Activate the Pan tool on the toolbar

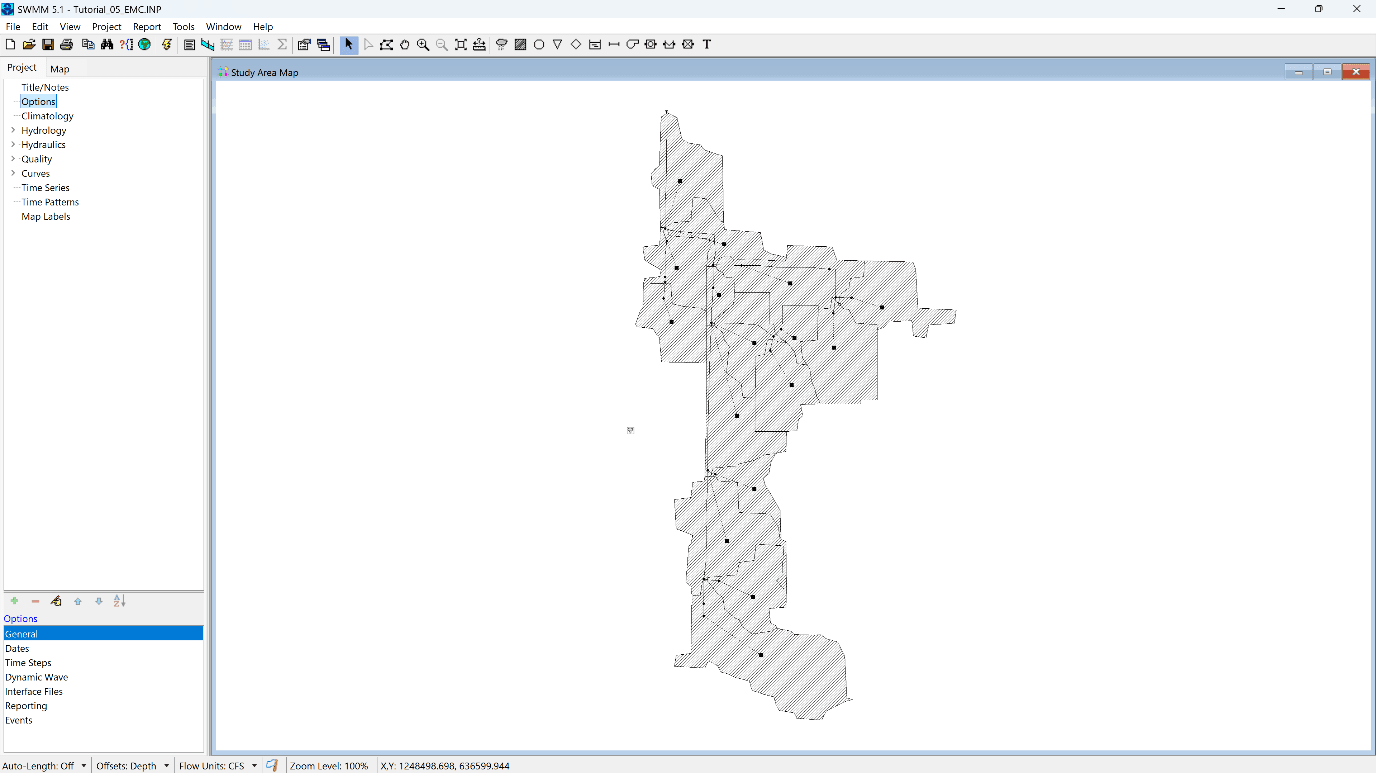point(404,44)
